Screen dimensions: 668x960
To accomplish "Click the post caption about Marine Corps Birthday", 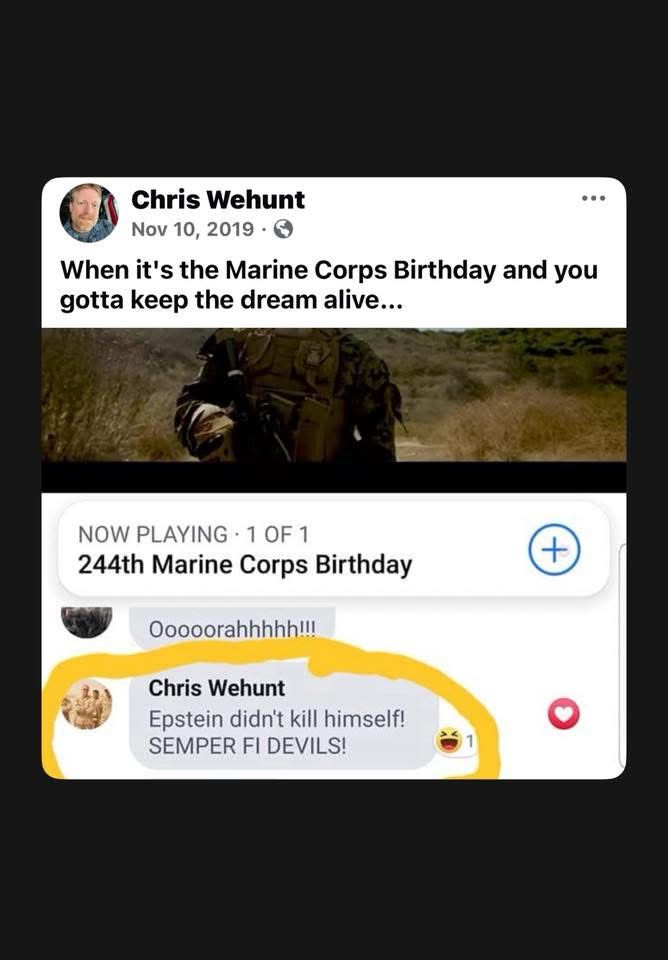I will point(329,285).
